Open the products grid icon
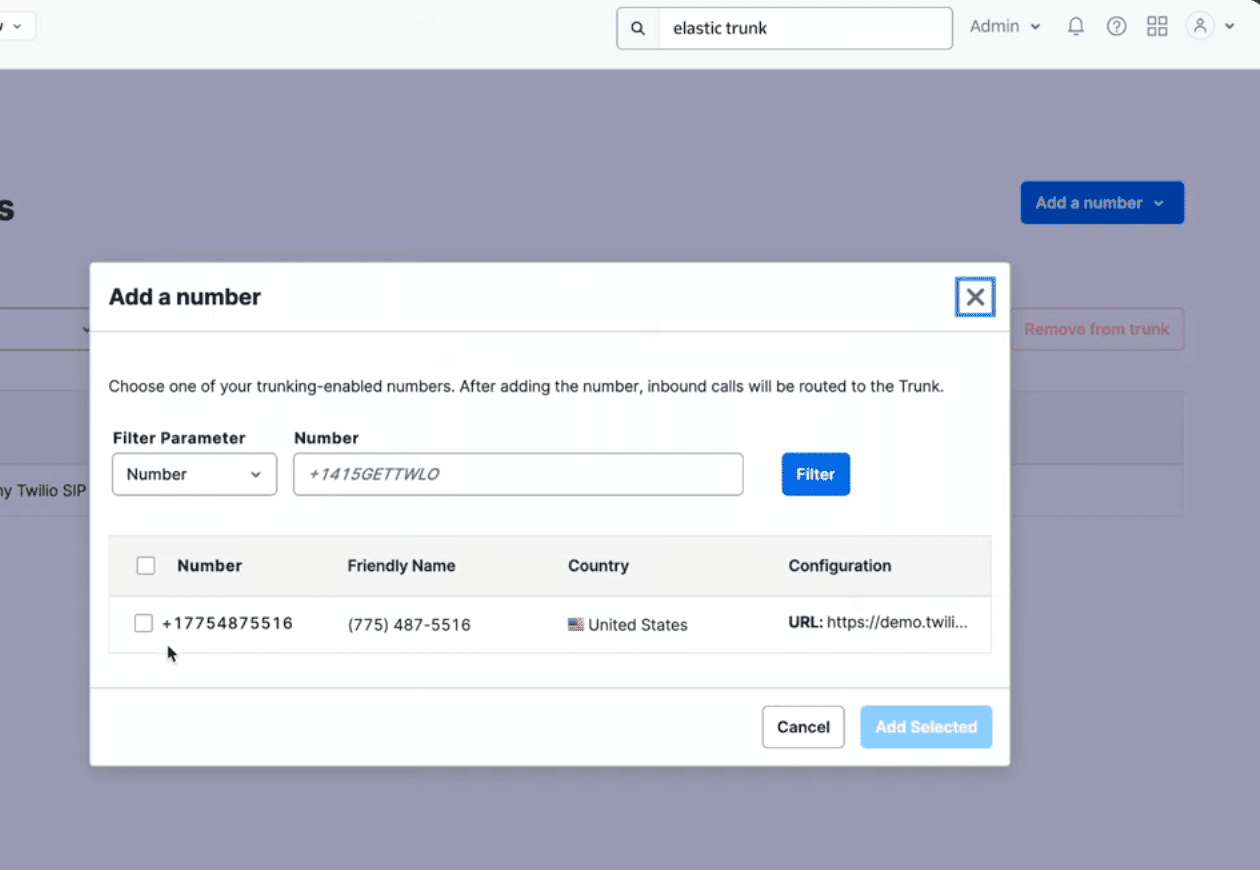The height and width of the screenshot is (870, 1260). click(x=1157, y=27)
